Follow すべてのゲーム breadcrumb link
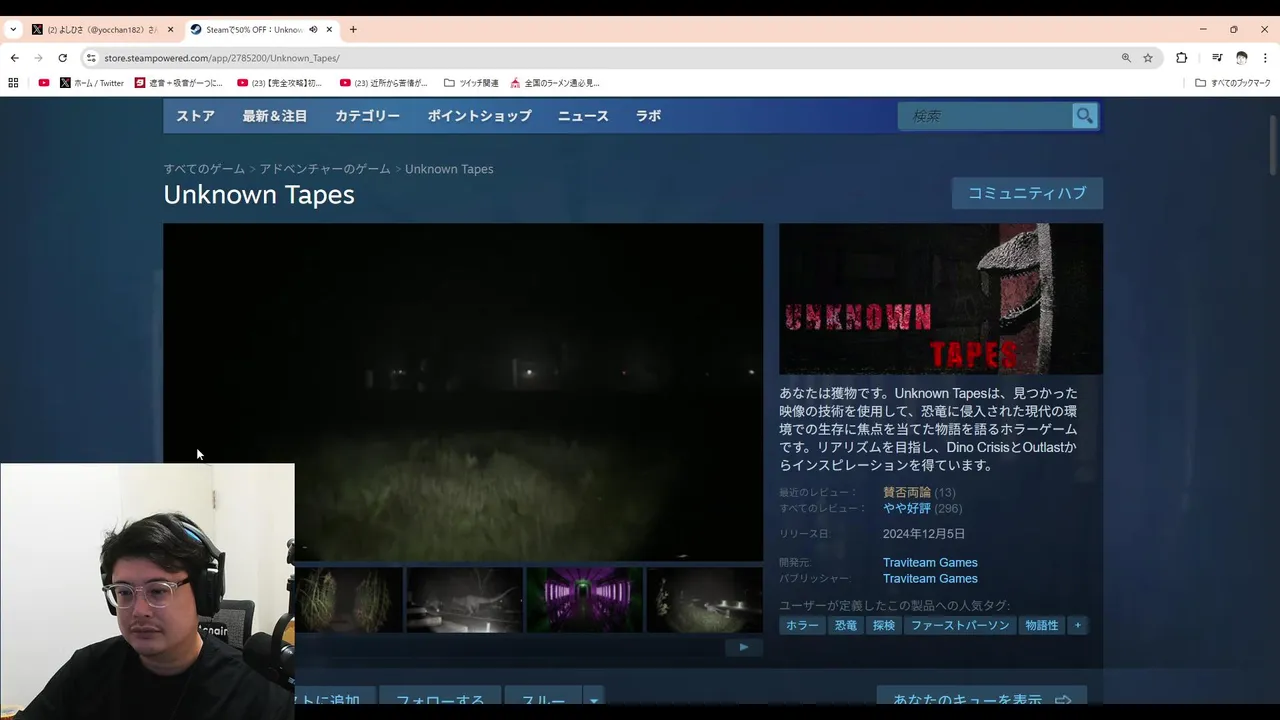 (x=204, y=169)
